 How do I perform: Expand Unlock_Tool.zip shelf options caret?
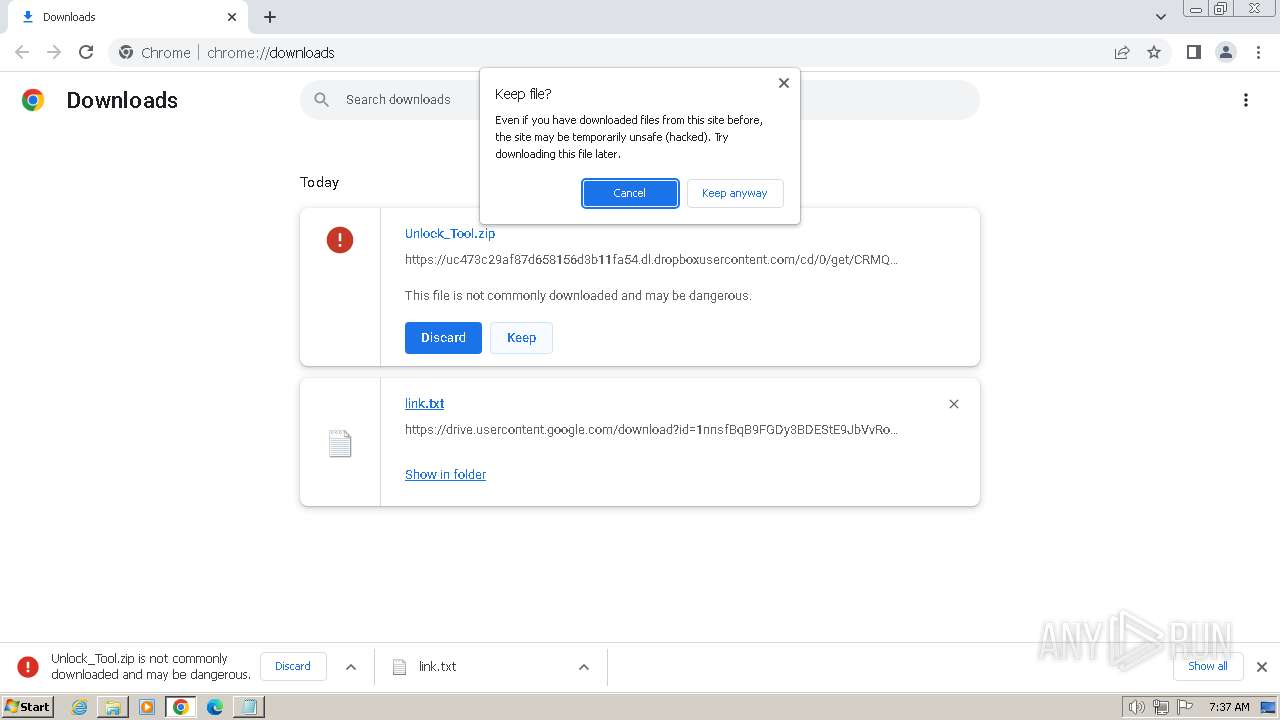click(351, 667)
